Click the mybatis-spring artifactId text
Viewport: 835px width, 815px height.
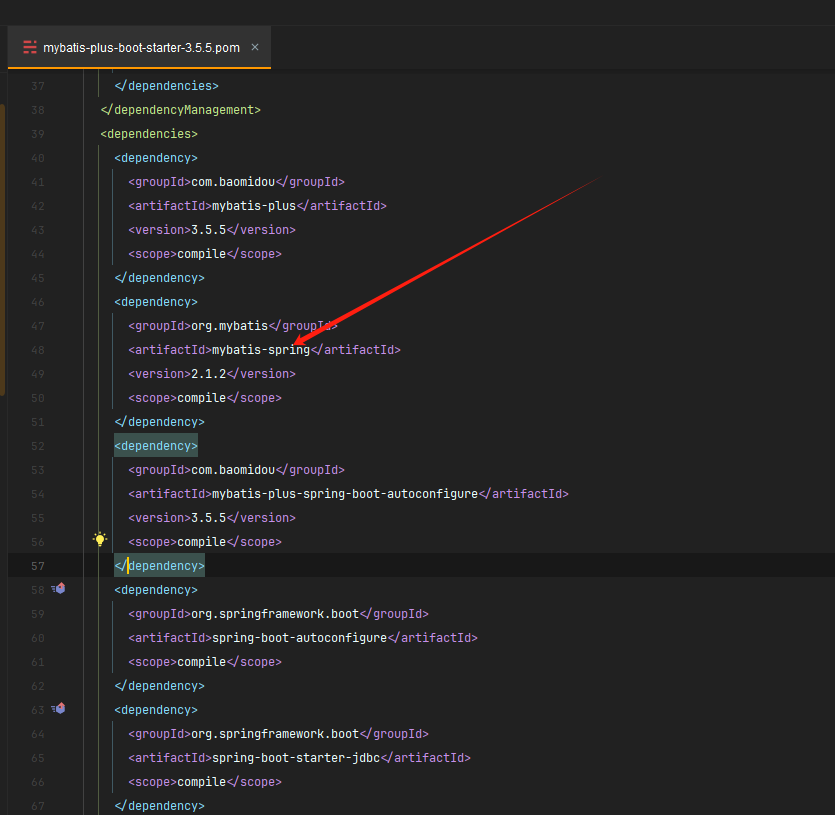pyautogui.click(x=260, y=350)
